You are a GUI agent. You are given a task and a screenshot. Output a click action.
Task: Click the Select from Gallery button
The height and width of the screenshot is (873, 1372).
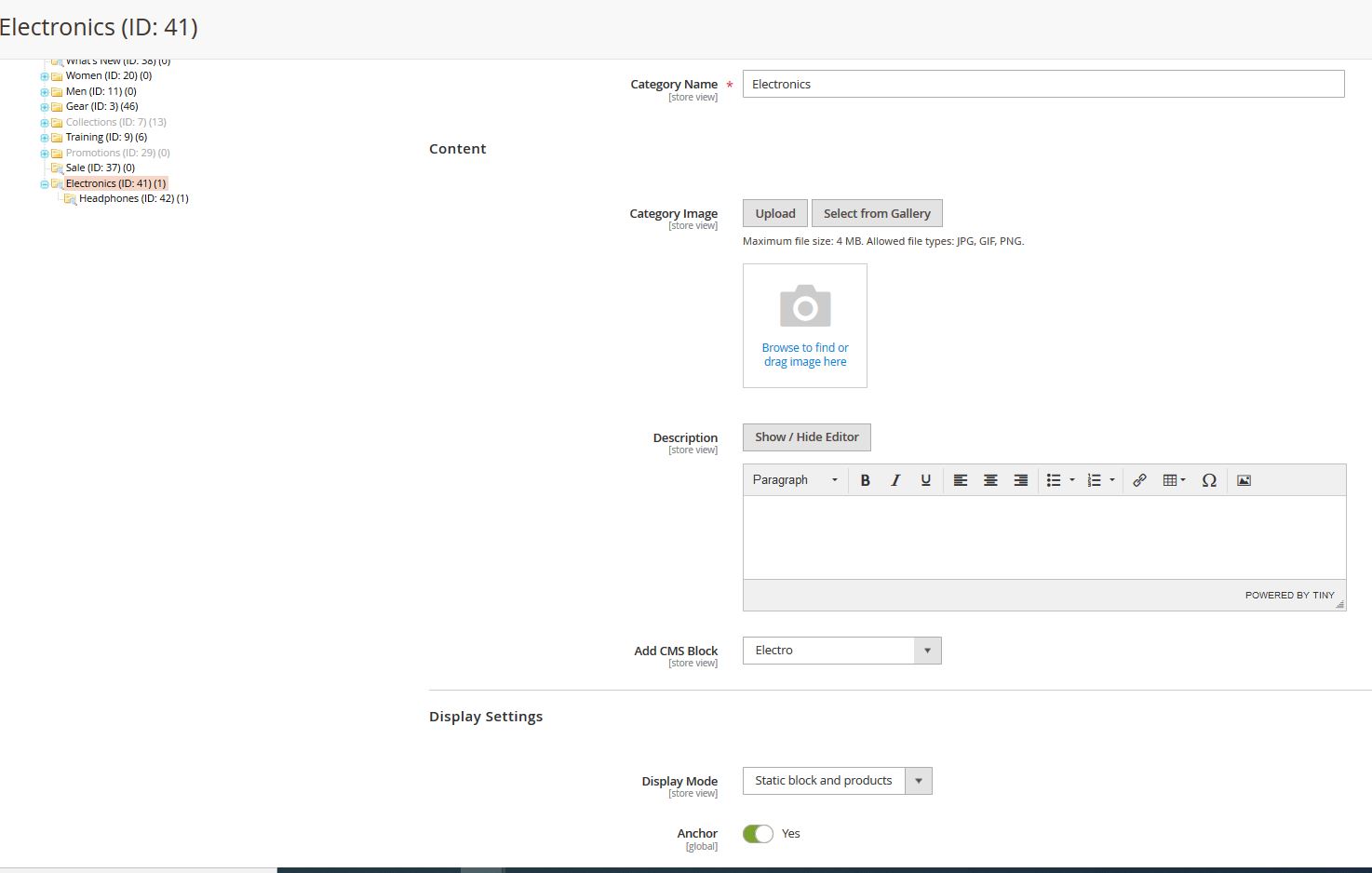click(x=876, y=212)
